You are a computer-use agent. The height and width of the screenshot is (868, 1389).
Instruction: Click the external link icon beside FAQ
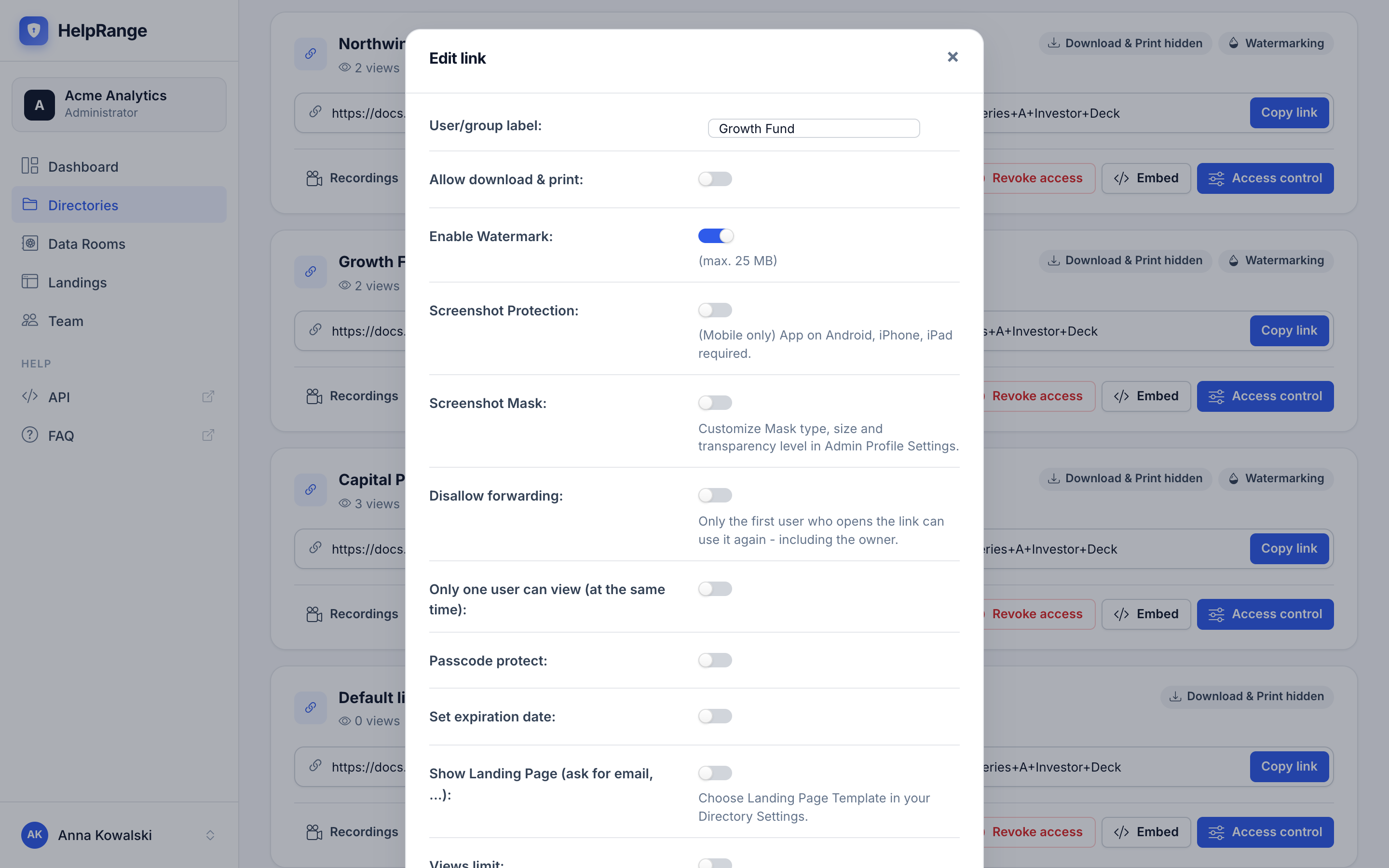pos(208,435)
